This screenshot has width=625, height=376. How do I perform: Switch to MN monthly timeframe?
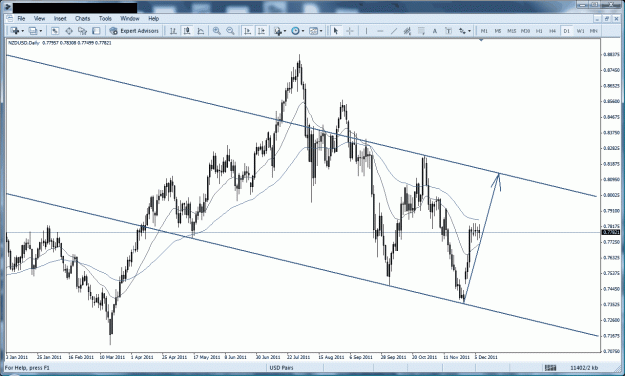coord(594,31)
